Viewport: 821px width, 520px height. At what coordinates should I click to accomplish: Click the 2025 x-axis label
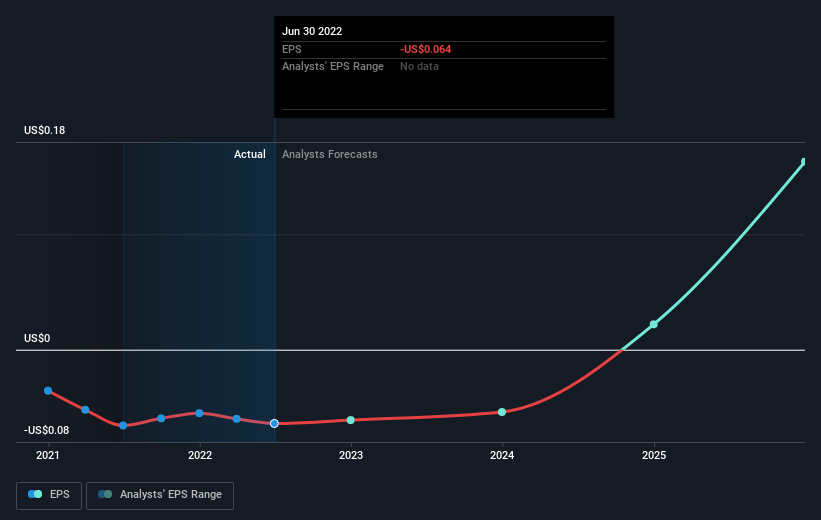pos(654,455)
